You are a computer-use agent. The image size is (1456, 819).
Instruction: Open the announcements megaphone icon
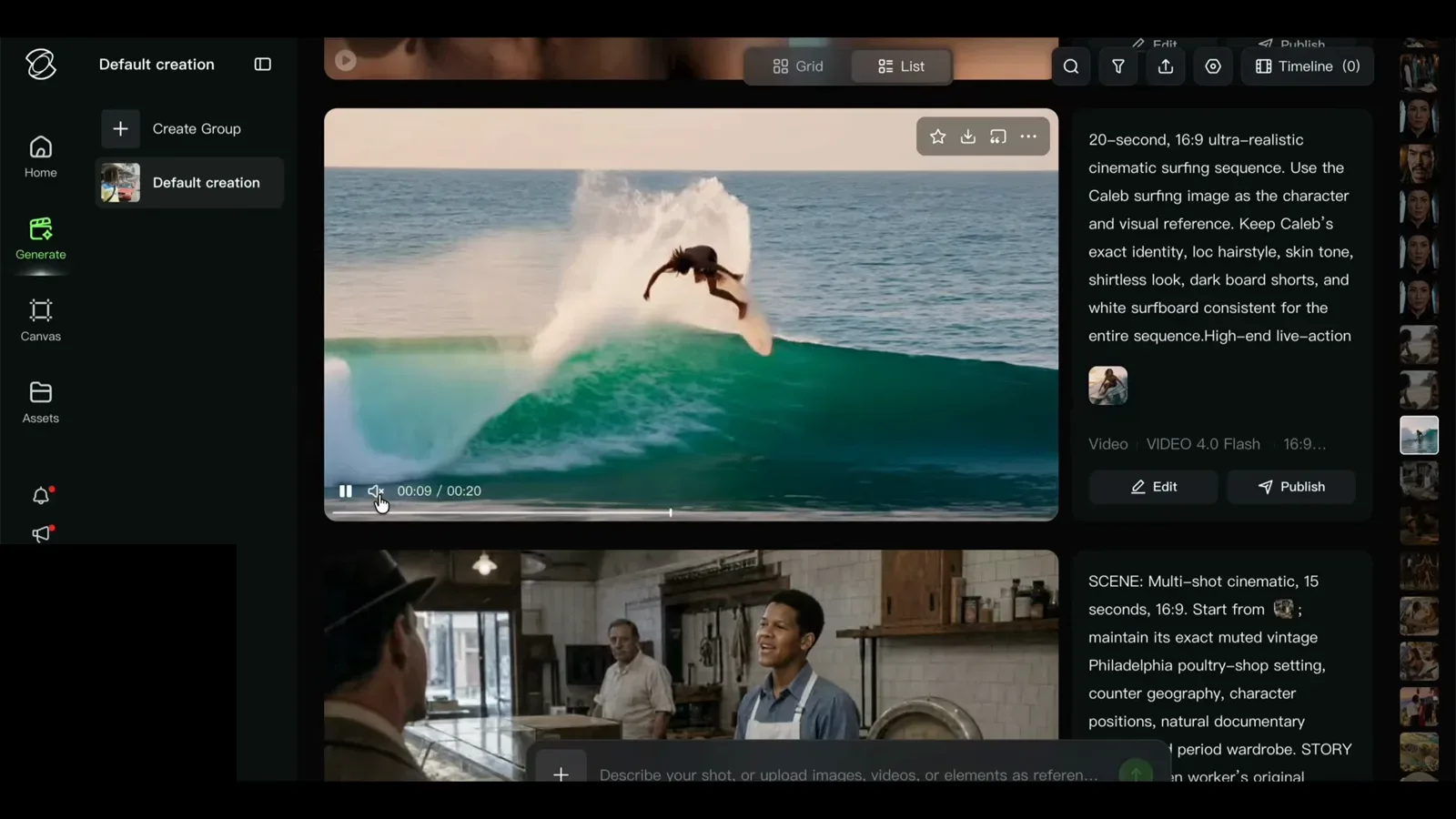41,534
